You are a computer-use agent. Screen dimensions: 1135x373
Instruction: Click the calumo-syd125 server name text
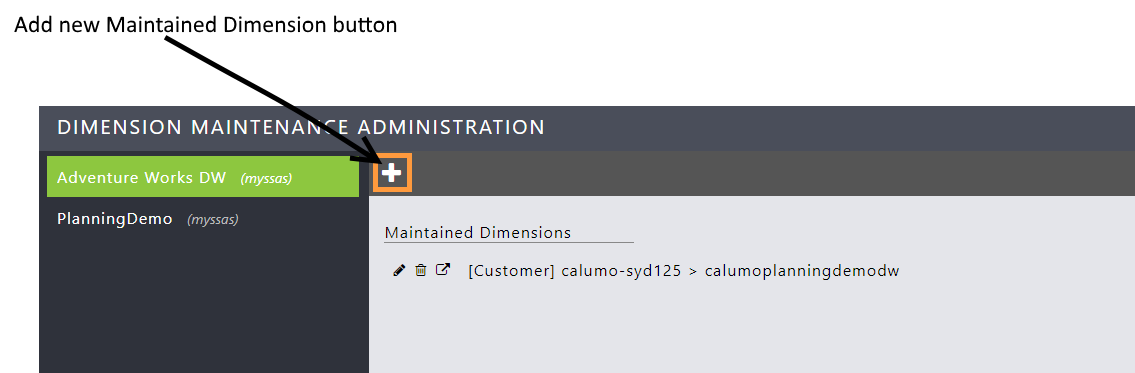[x=621, y=271]
